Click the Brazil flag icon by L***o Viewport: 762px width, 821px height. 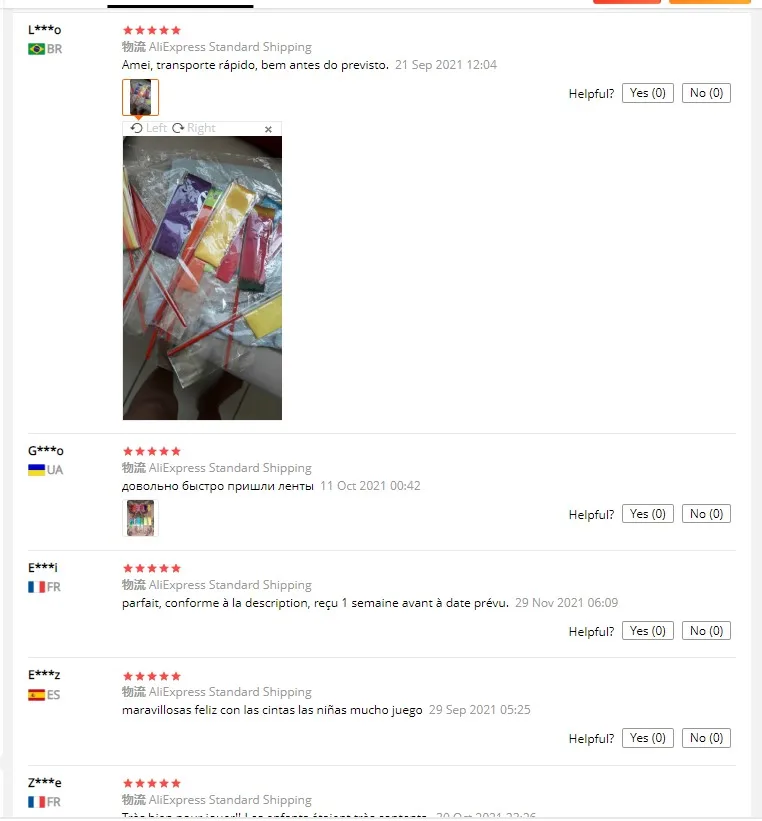point(36,49)
